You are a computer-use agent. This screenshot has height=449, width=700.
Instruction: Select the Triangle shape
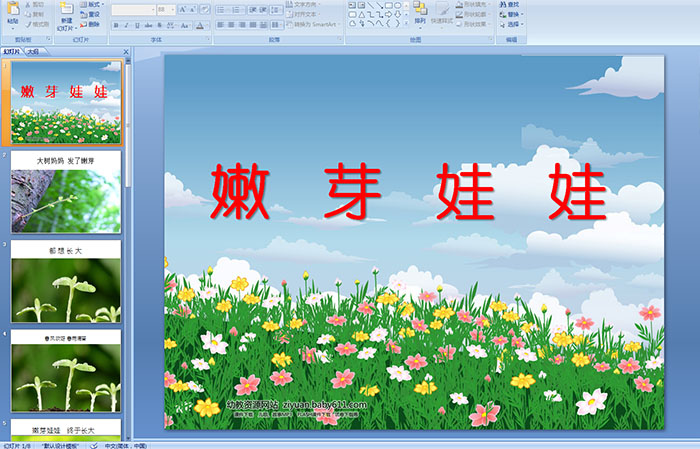[x=362, y=15]
